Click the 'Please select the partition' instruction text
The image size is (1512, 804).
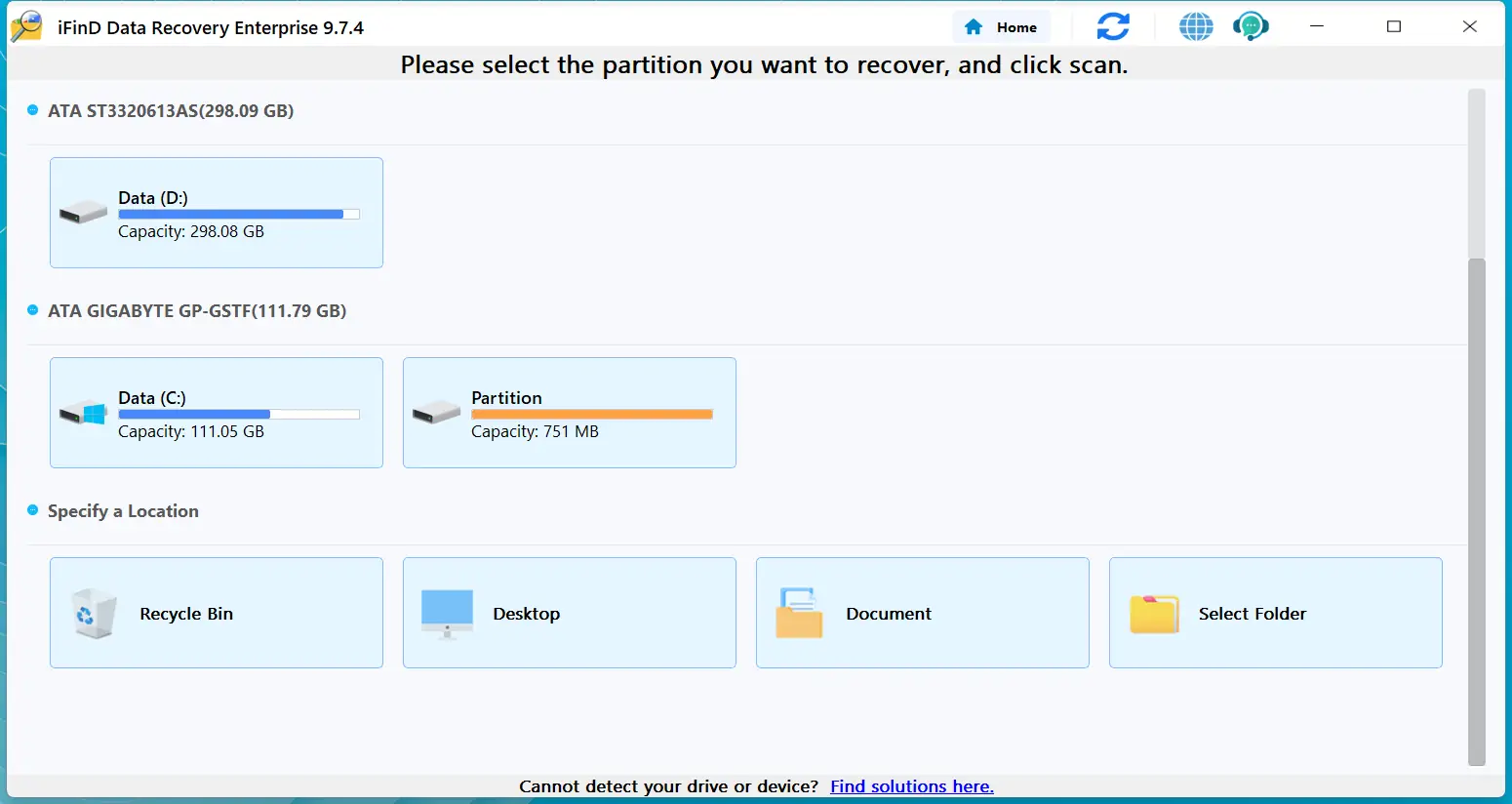(x=764, y=65)
